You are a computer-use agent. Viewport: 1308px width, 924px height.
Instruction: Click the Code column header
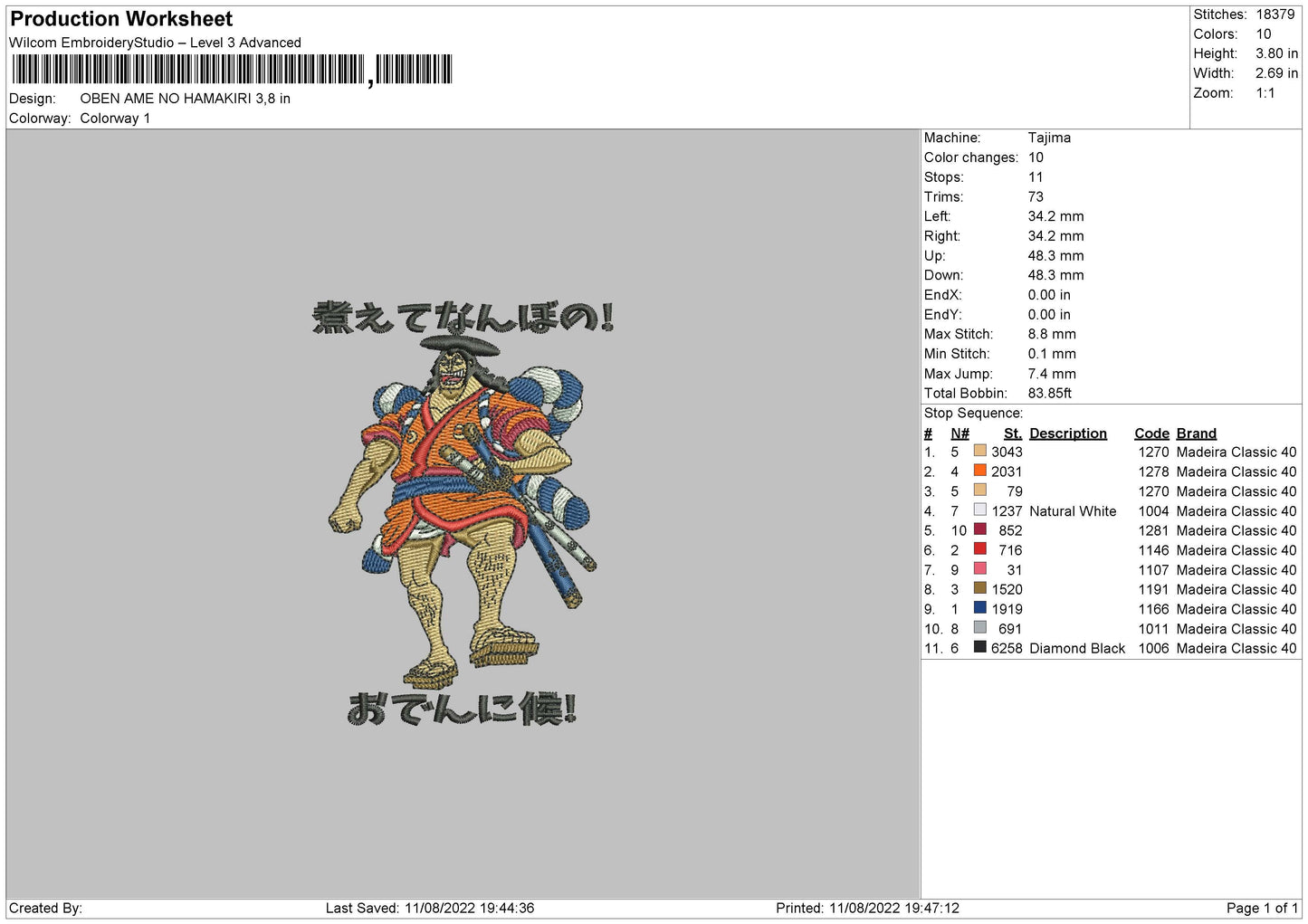click(1151, 433)
